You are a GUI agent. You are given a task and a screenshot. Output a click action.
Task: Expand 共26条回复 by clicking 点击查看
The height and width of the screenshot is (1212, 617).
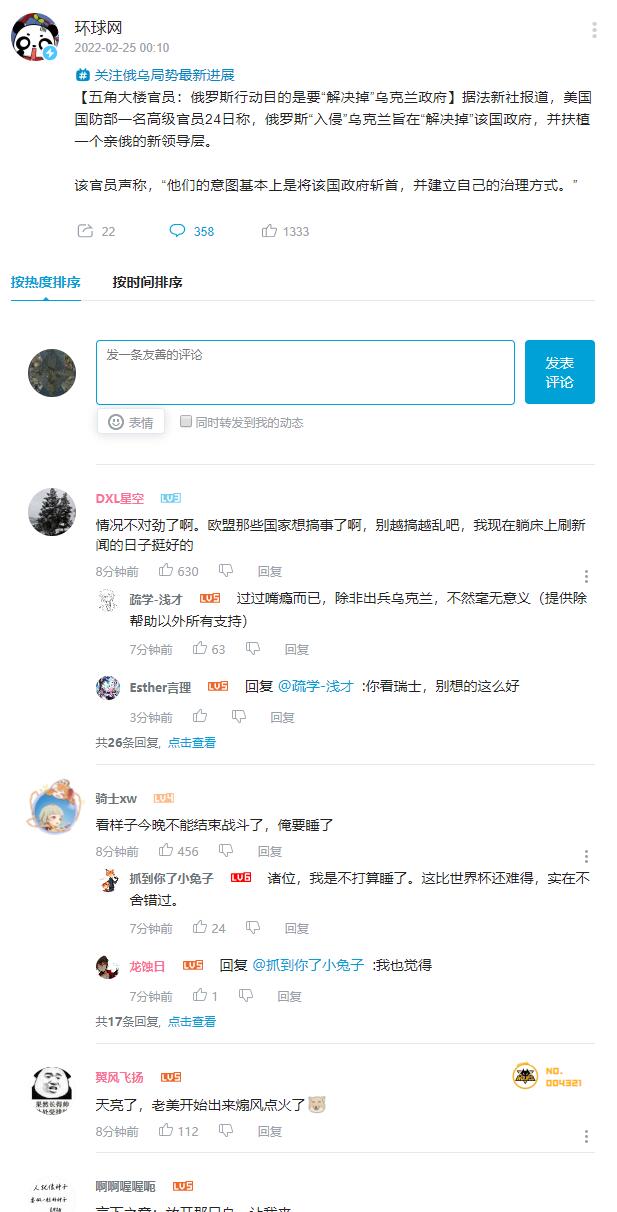(192, 742)
